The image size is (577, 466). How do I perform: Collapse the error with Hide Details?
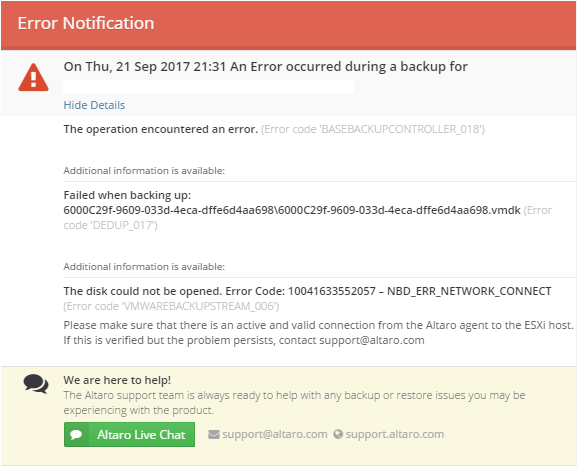(x=94, y=105)
